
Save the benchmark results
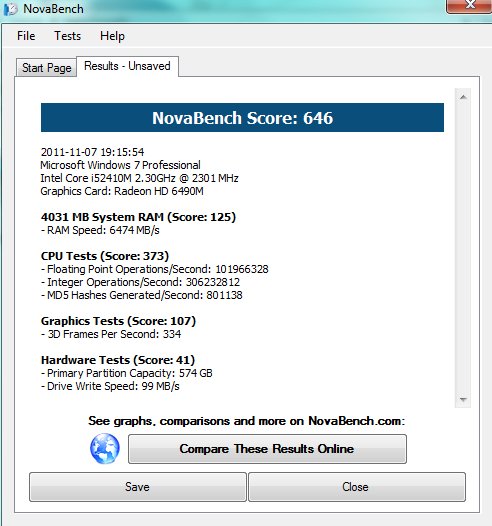click(138, 487)
